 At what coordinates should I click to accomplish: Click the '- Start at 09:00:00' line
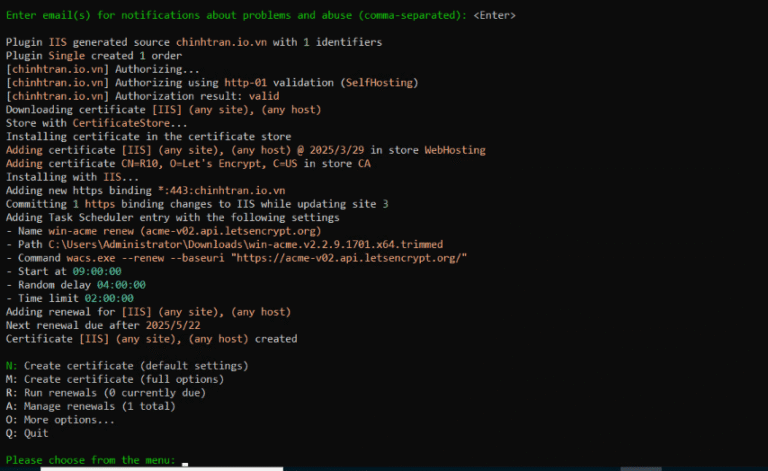pos(64,271)
